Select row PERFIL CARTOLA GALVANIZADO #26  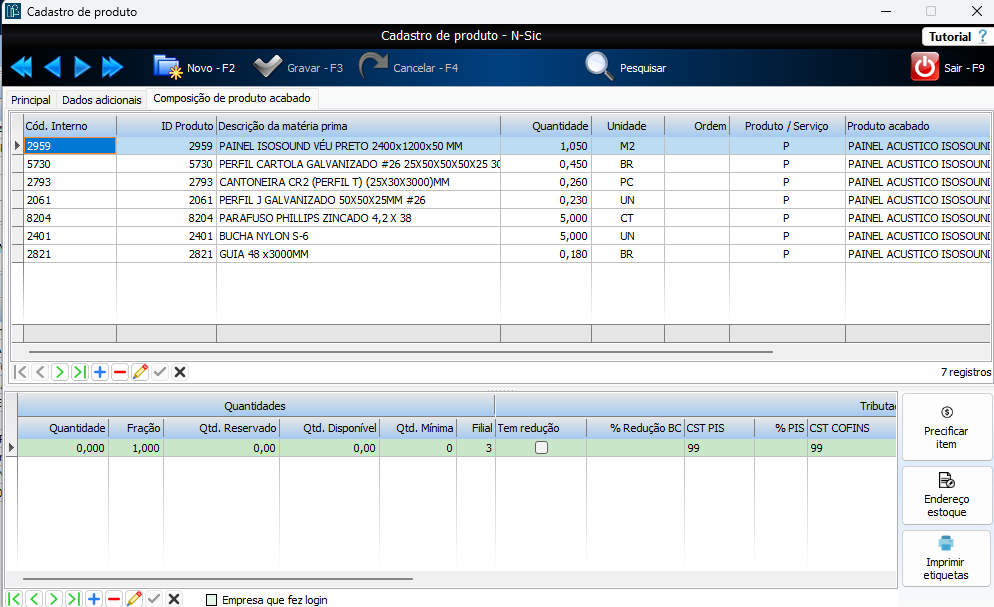click(501, 164)
